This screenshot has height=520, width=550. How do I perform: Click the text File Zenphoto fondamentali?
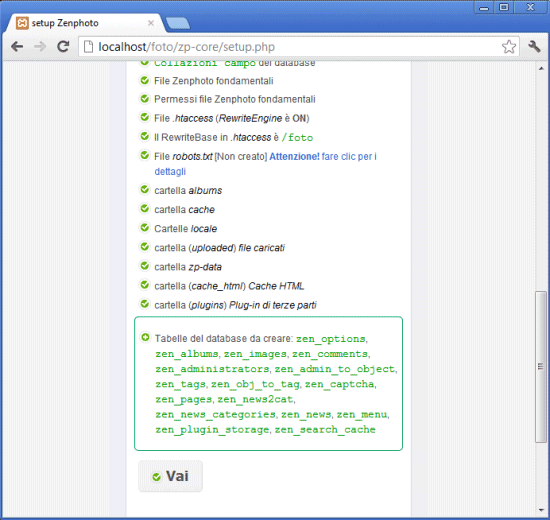(214, 81)
